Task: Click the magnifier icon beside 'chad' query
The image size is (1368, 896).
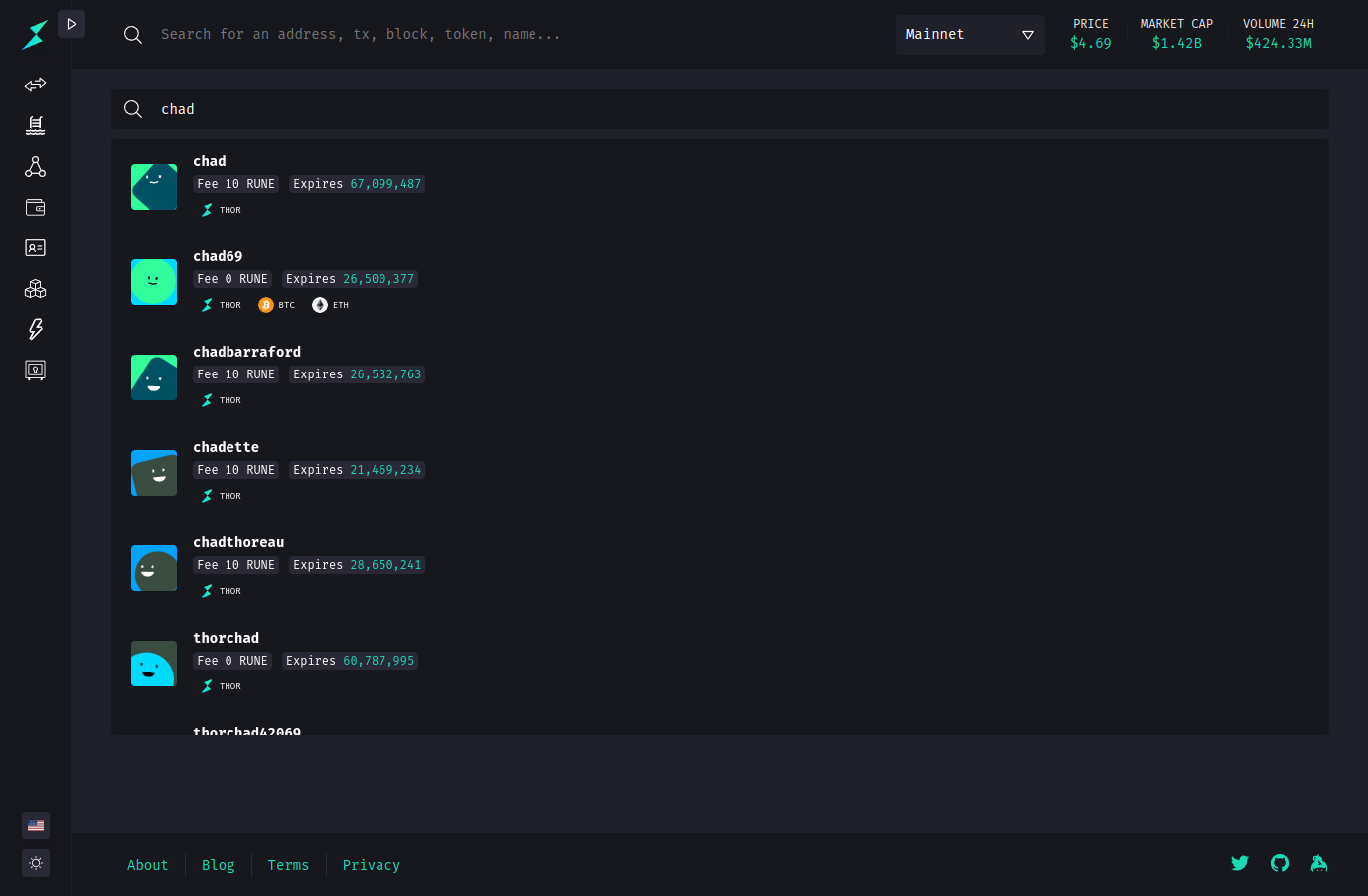Action: pos(133,109)
